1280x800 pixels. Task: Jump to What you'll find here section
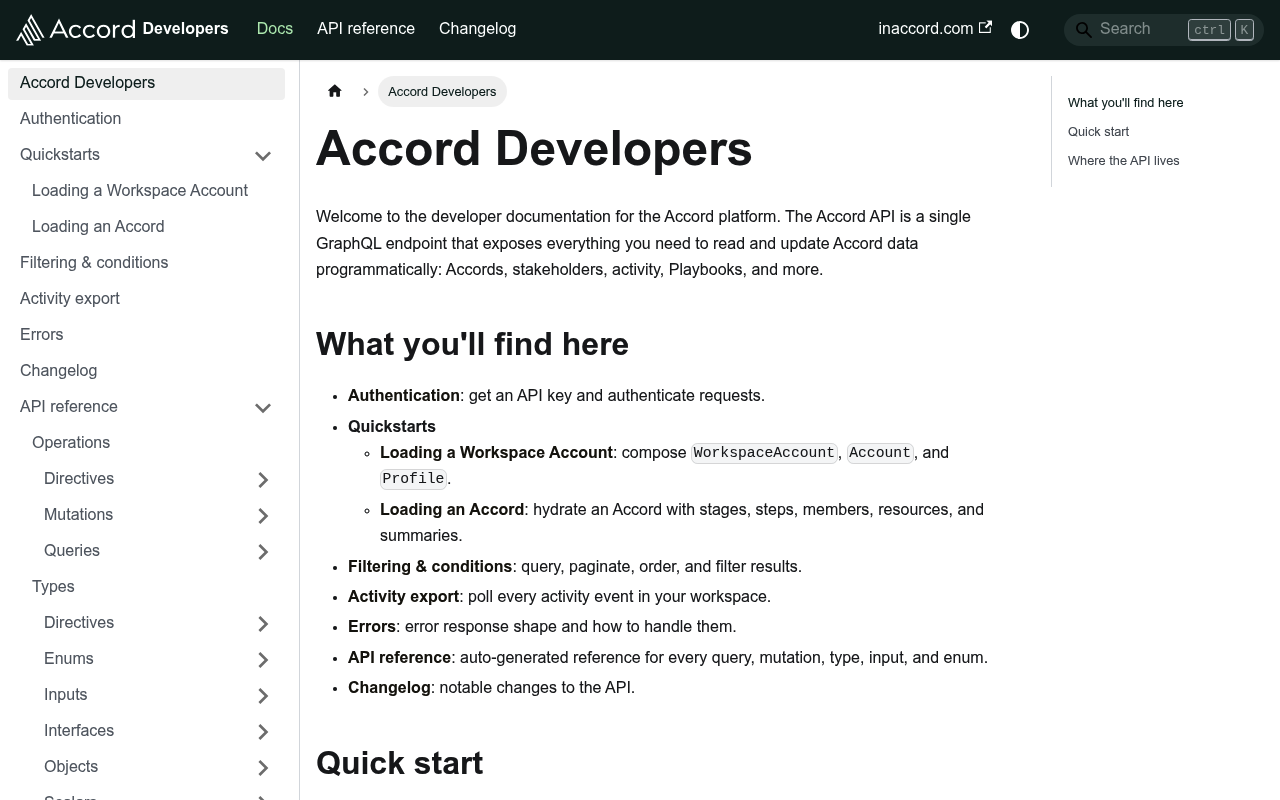(1125, 103)
